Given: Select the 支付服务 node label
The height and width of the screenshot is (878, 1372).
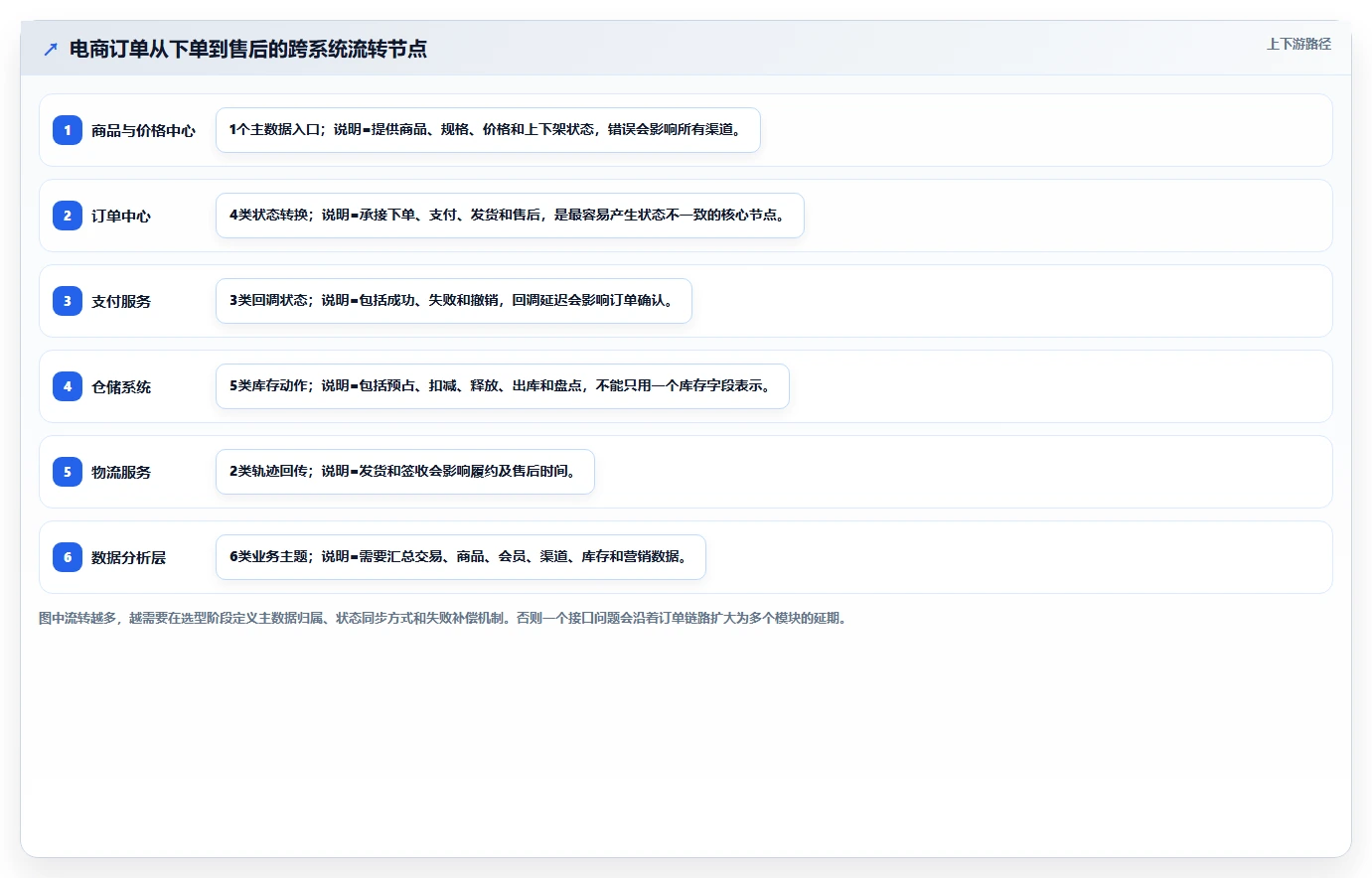Looking at the screenshot, I should [121, 301].
